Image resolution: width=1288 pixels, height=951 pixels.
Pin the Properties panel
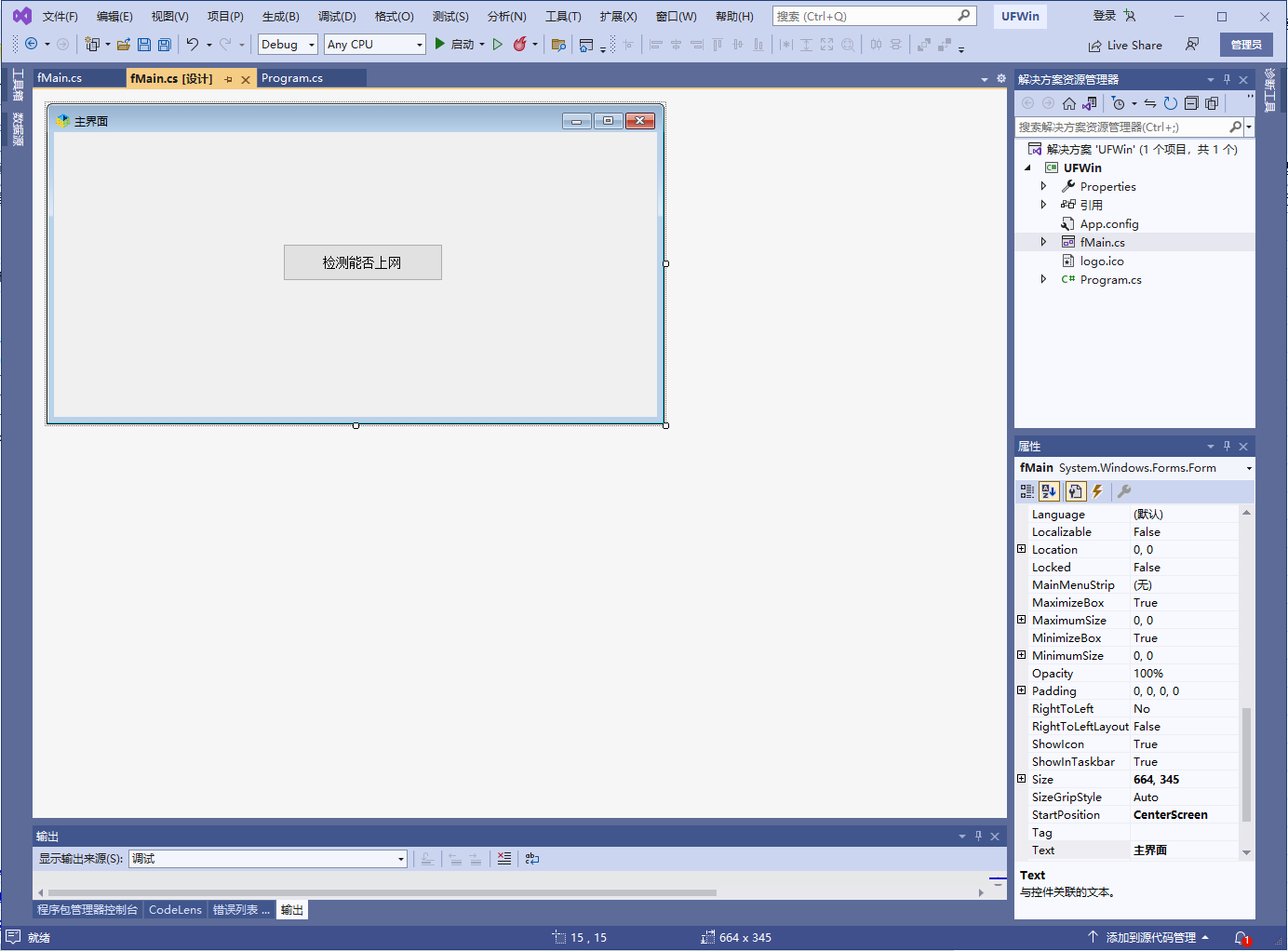[x=1227, y=447]
